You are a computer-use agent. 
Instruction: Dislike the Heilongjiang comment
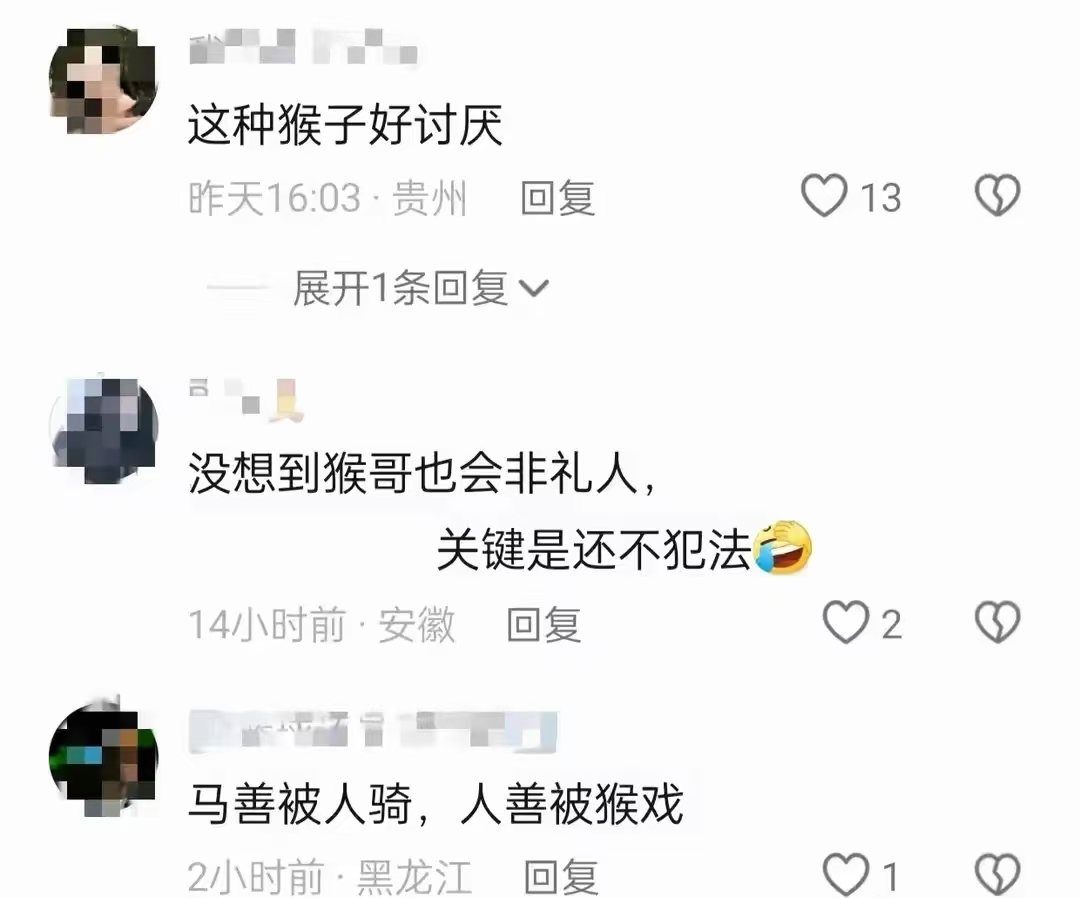pyautogui.click(x=997, y=875)
